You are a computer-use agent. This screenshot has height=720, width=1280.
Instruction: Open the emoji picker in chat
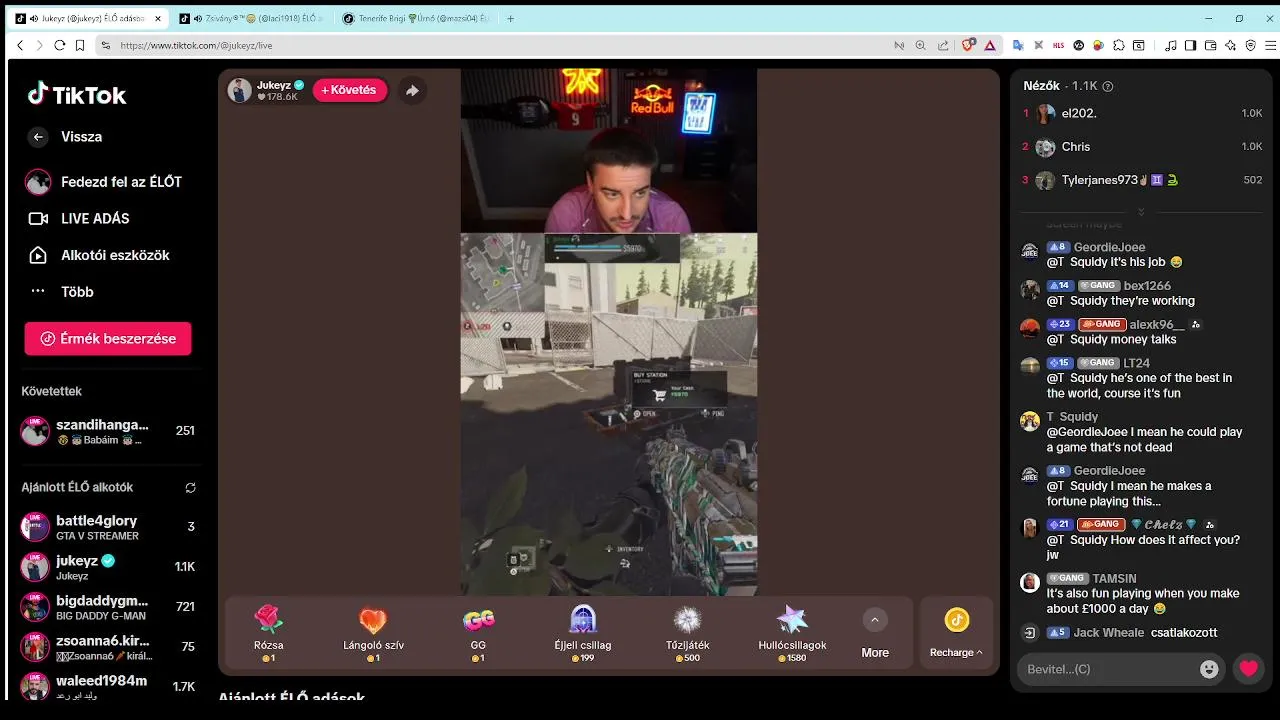pyautogui.click(x=1209, y=669)
